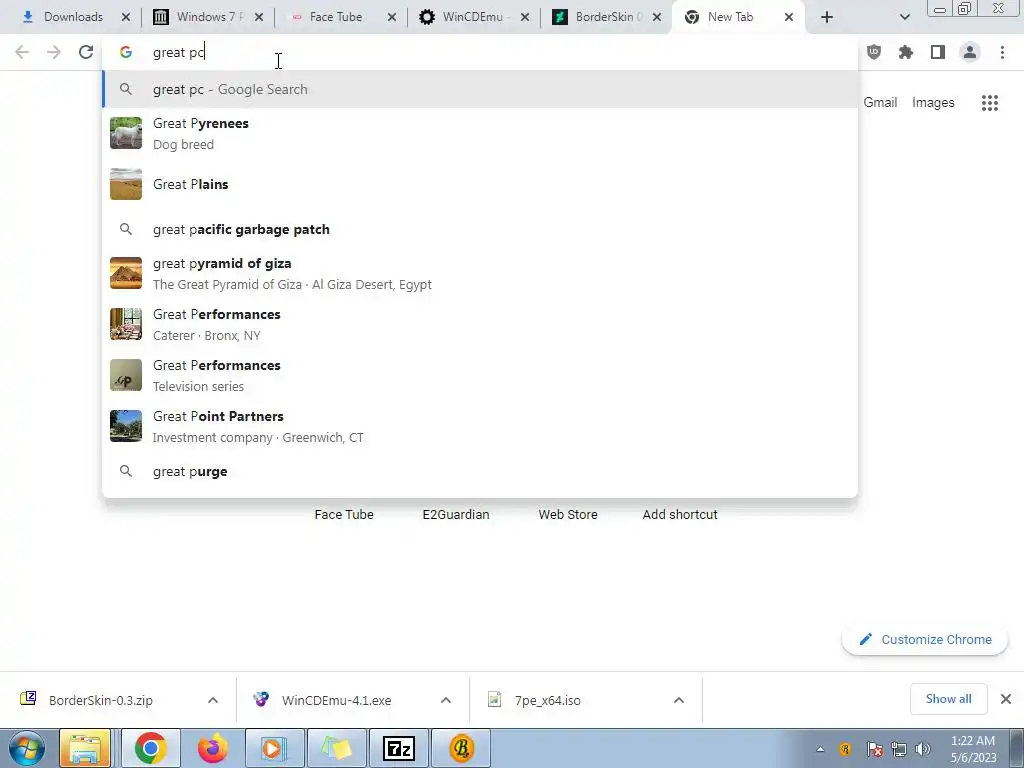Open Windows Explorer from taskbar
Screen dimensions: 1024x768
(x=86, y=748)
